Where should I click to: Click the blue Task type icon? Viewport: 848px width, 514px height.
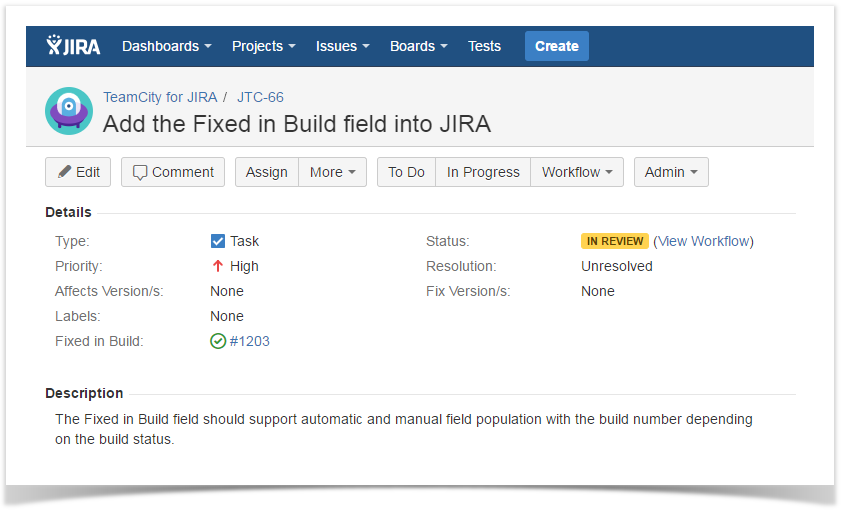(218, 241)
